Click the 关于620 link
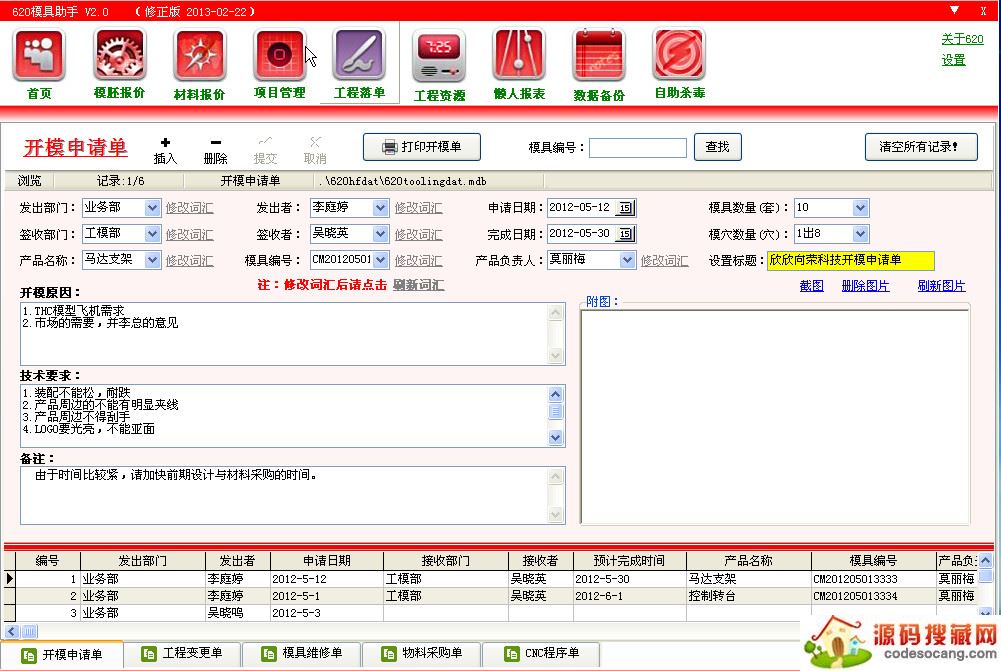Image resolution: width=1001 pixels, height=671 pixels. click(x=962, y=39)
